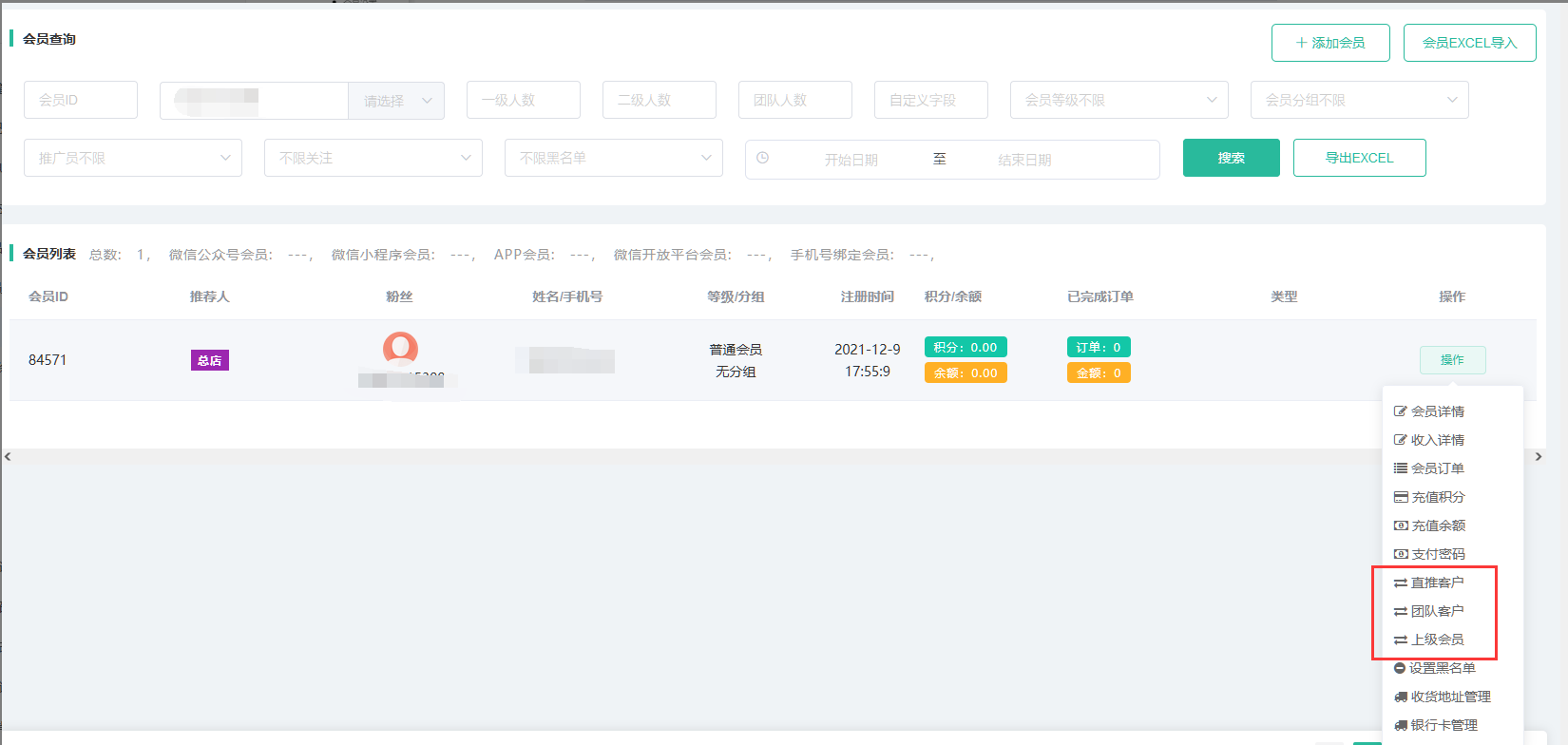Viewport: 1568px width, 745px height.
Task: Expand the 会员等级不限 dropdown
Action: coord(1119,100)
